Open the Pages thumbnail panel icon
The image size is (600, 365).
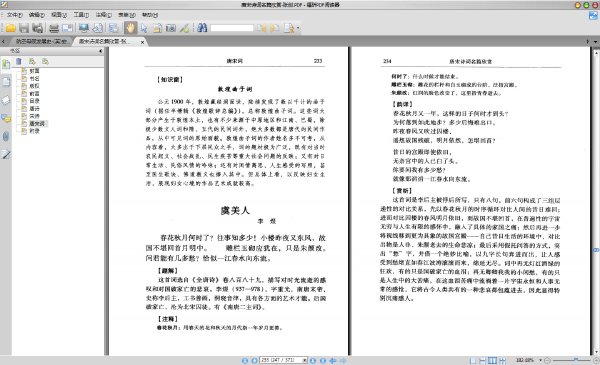[6, 82]
